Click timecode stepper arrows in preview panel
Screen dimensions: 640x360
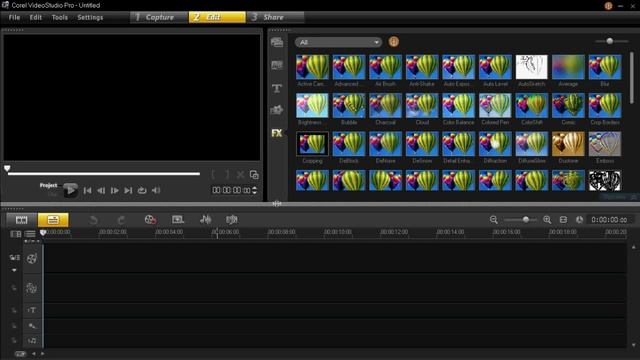tap(255, 190)
